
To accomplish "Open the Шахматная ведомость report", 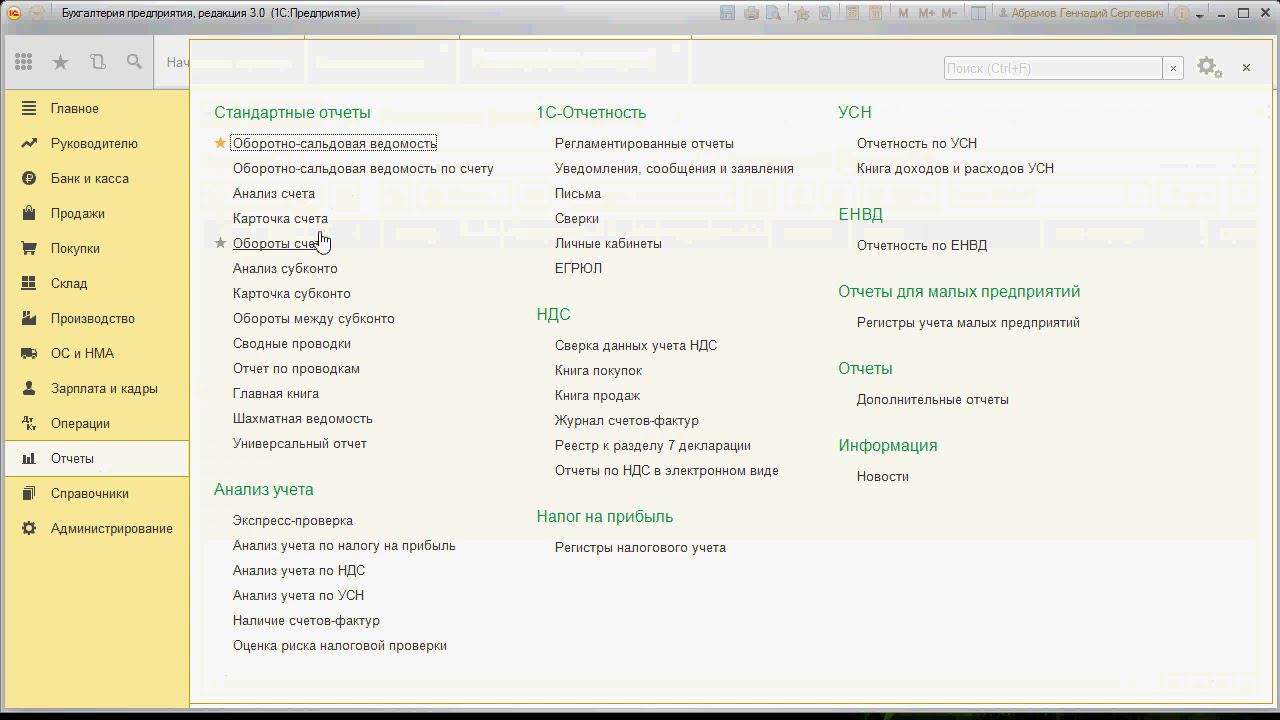I will (x=302, y=418).
